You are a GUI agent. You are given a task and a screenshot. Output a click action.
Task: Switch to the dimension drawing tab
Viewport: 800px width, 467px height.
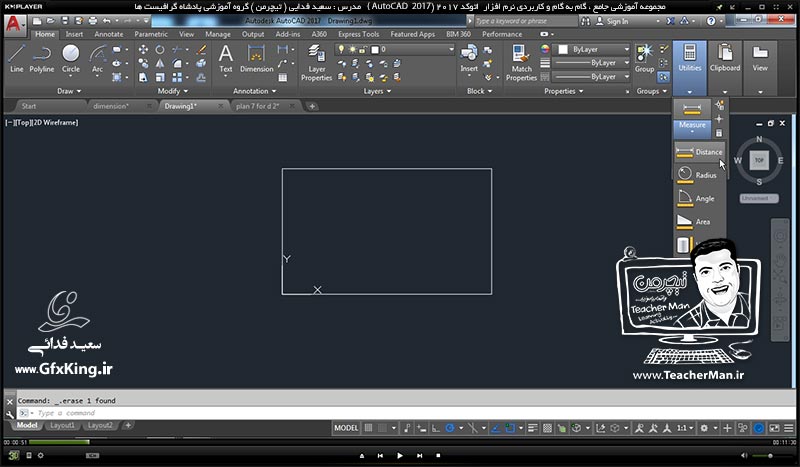click(111, 106)
